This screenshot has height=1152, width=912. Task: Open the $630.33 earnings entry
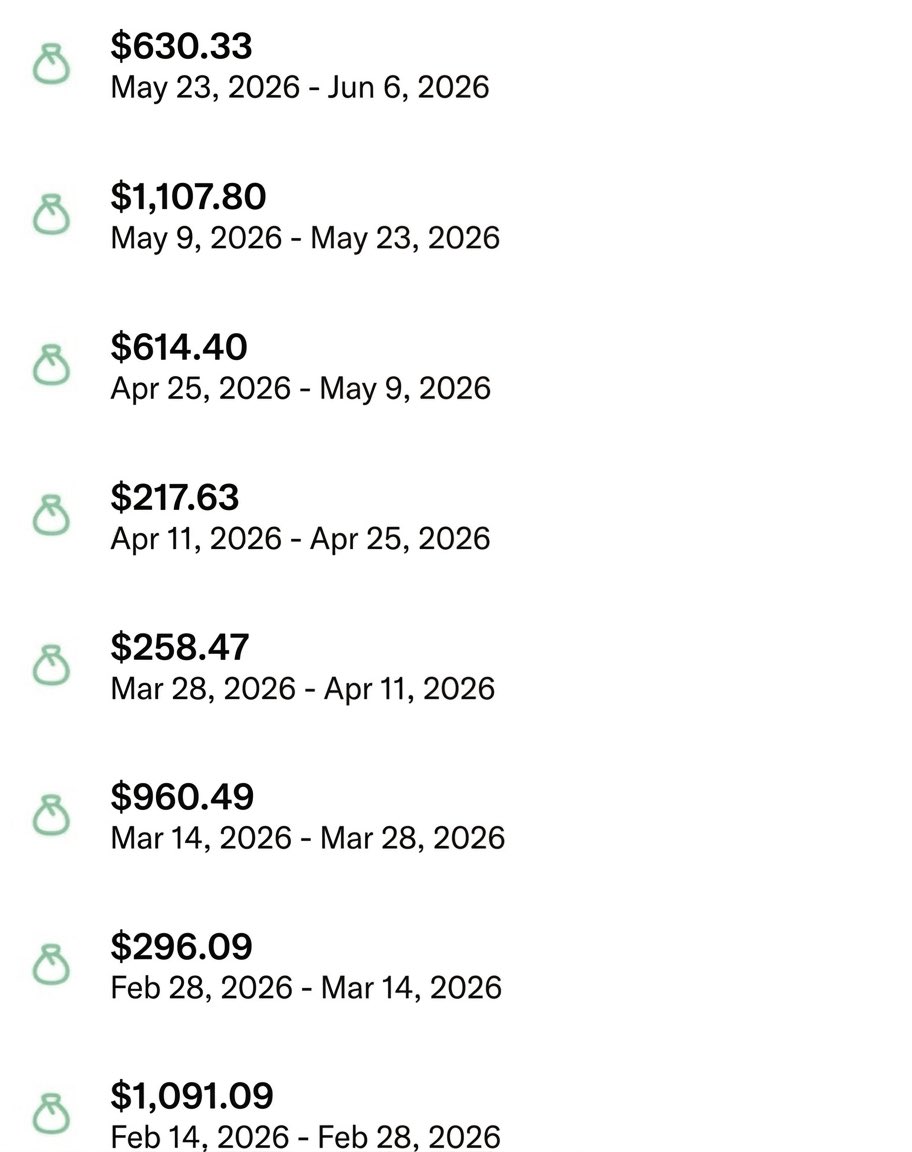pos(182,46)
